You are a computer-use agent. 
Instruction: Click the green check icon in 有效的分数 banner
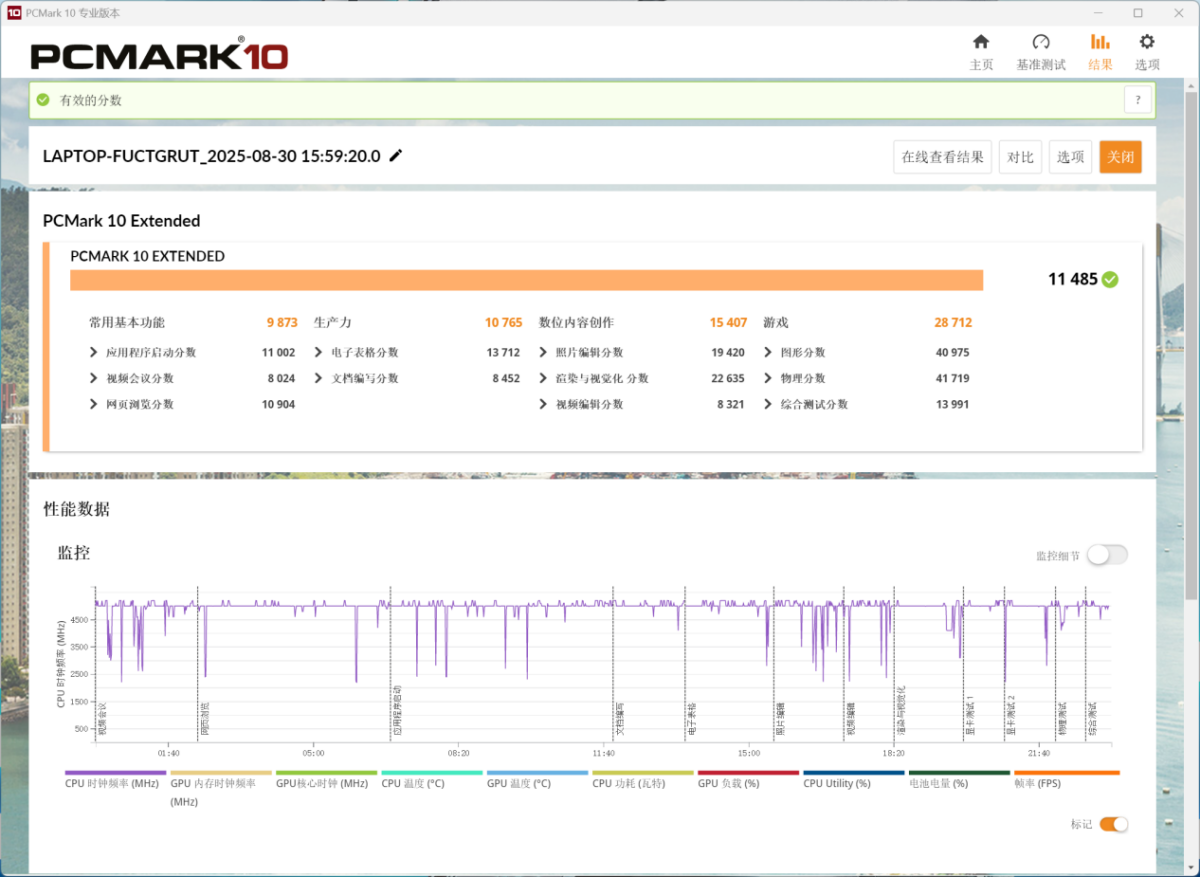point(41,99)
